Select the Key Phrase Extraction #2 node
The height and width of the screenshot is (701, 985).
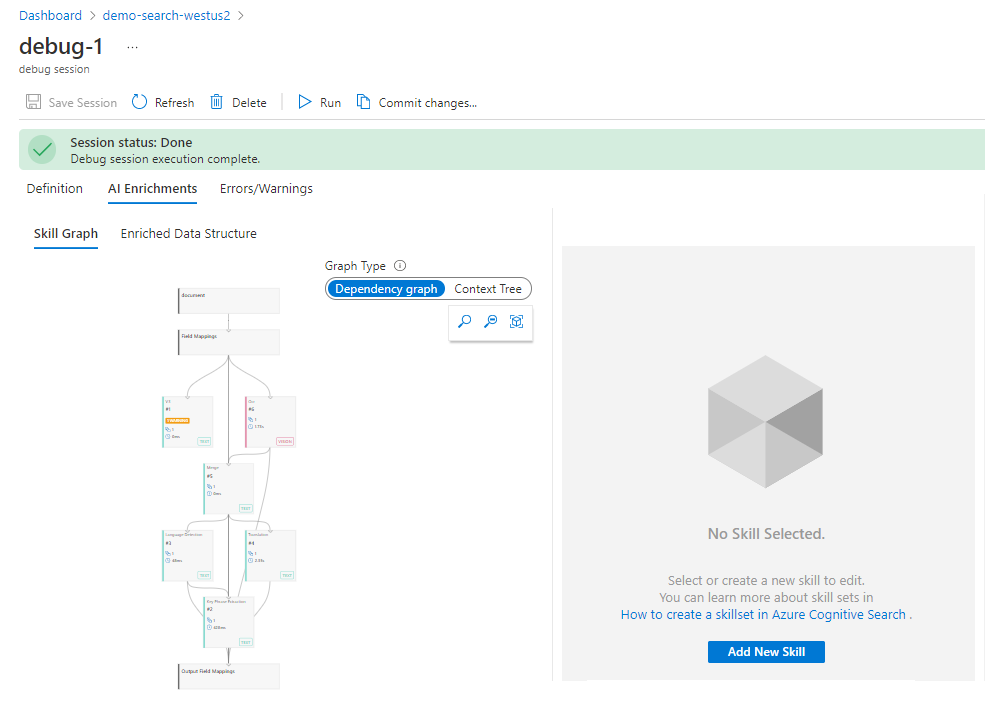click(x=229, y=622)
